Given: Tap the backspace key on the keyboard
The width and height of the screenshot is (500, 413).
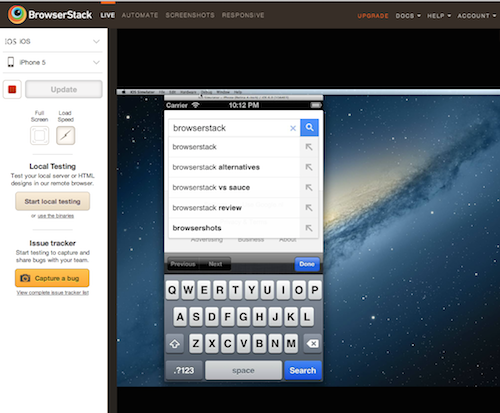Looking at the screenshot, I should click(312, 343).
